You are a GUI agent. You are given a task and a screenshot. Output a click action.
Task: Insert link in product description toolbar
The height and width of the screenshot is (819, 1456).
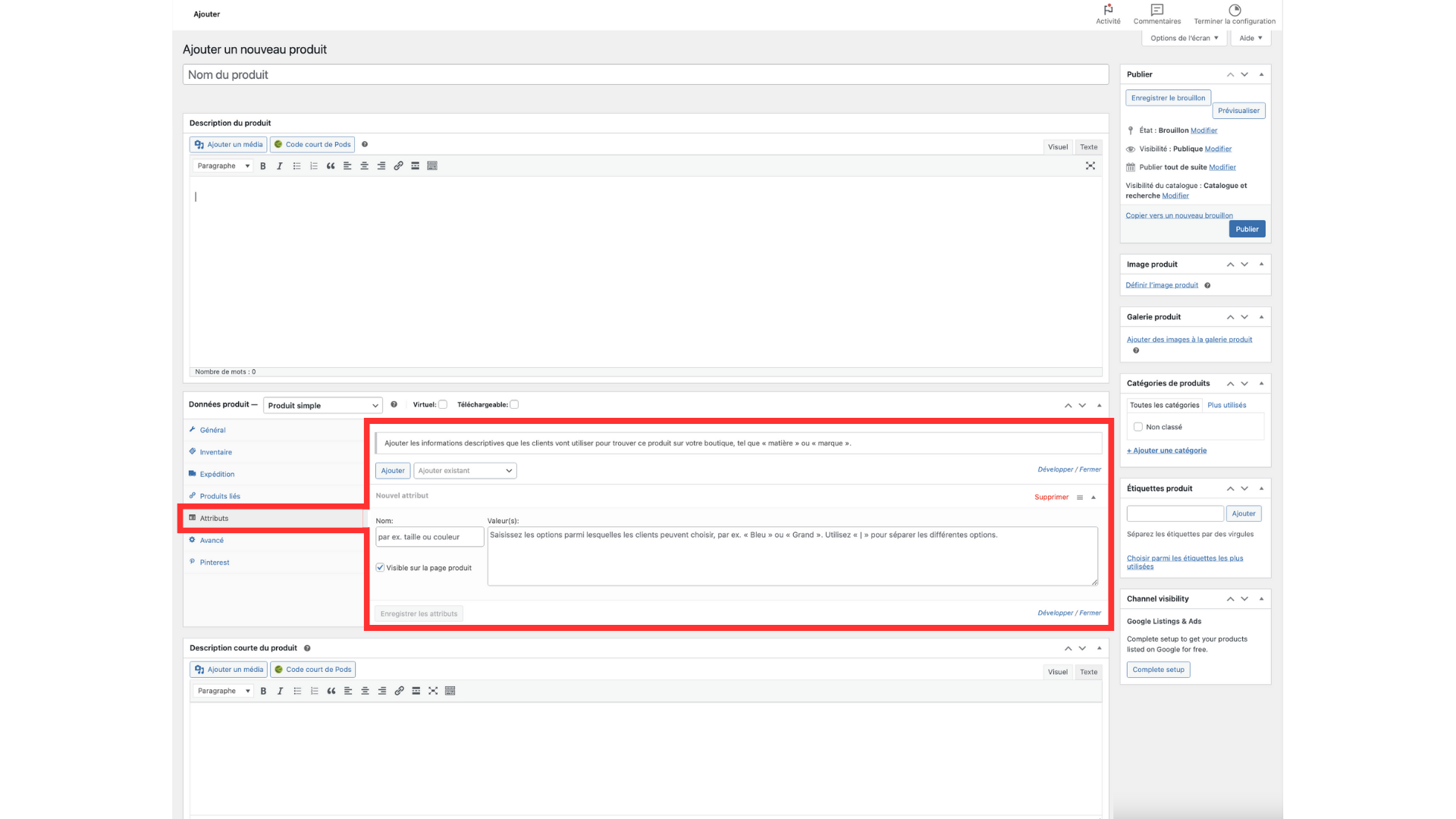[398, 166]
